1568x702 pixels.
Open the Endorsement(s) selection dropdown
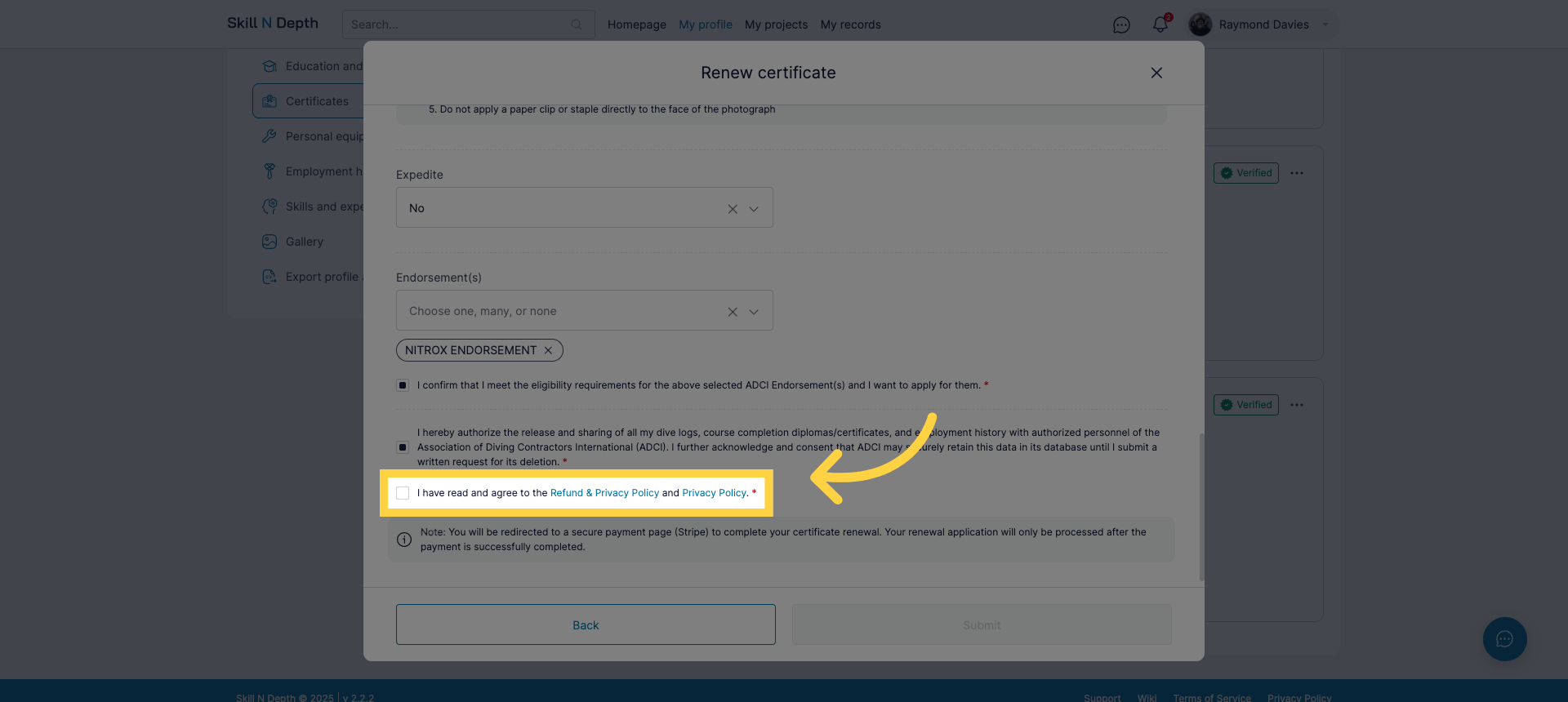[753, 310]
